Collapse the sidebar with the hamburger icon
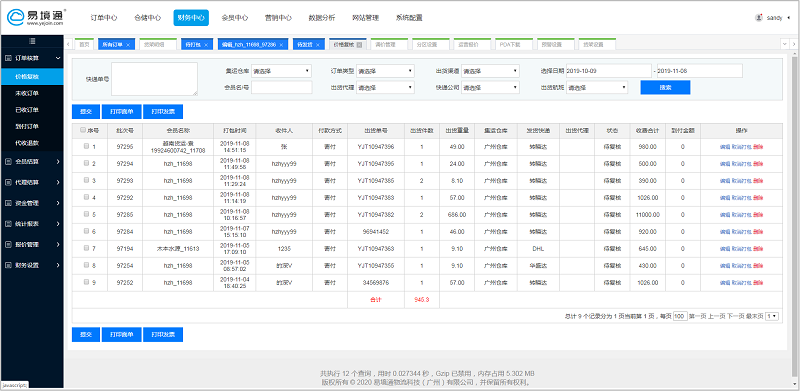800x392 pixels. pos(32,41)
